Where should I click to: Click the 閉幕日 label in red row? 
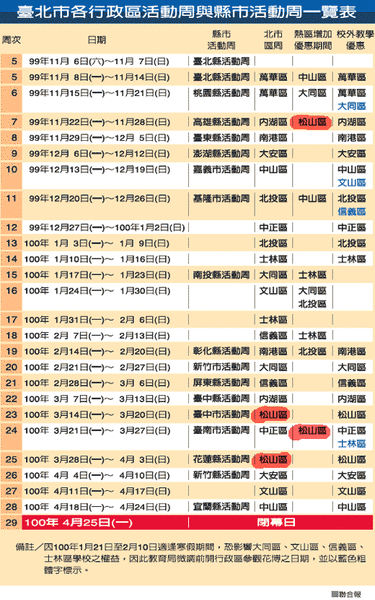coord(276,523)
